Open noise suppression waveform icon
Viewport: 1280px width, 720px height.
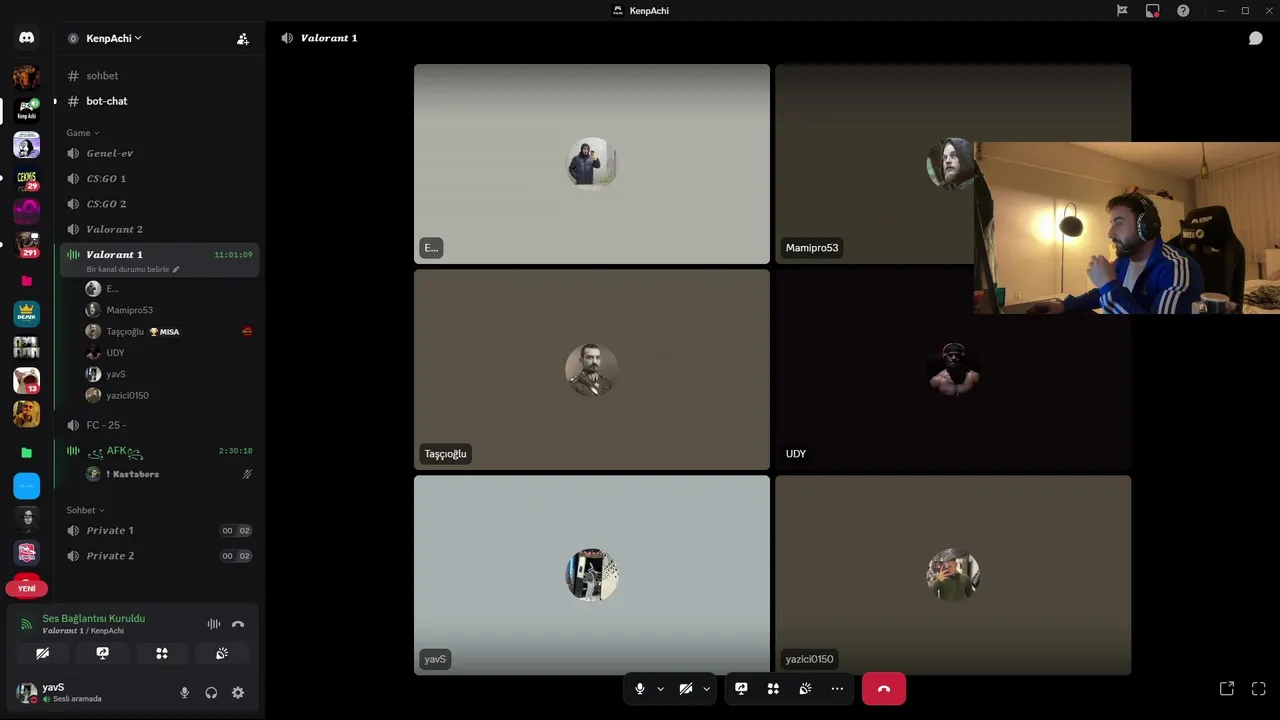pyautogui.click(x=214, y=624)
